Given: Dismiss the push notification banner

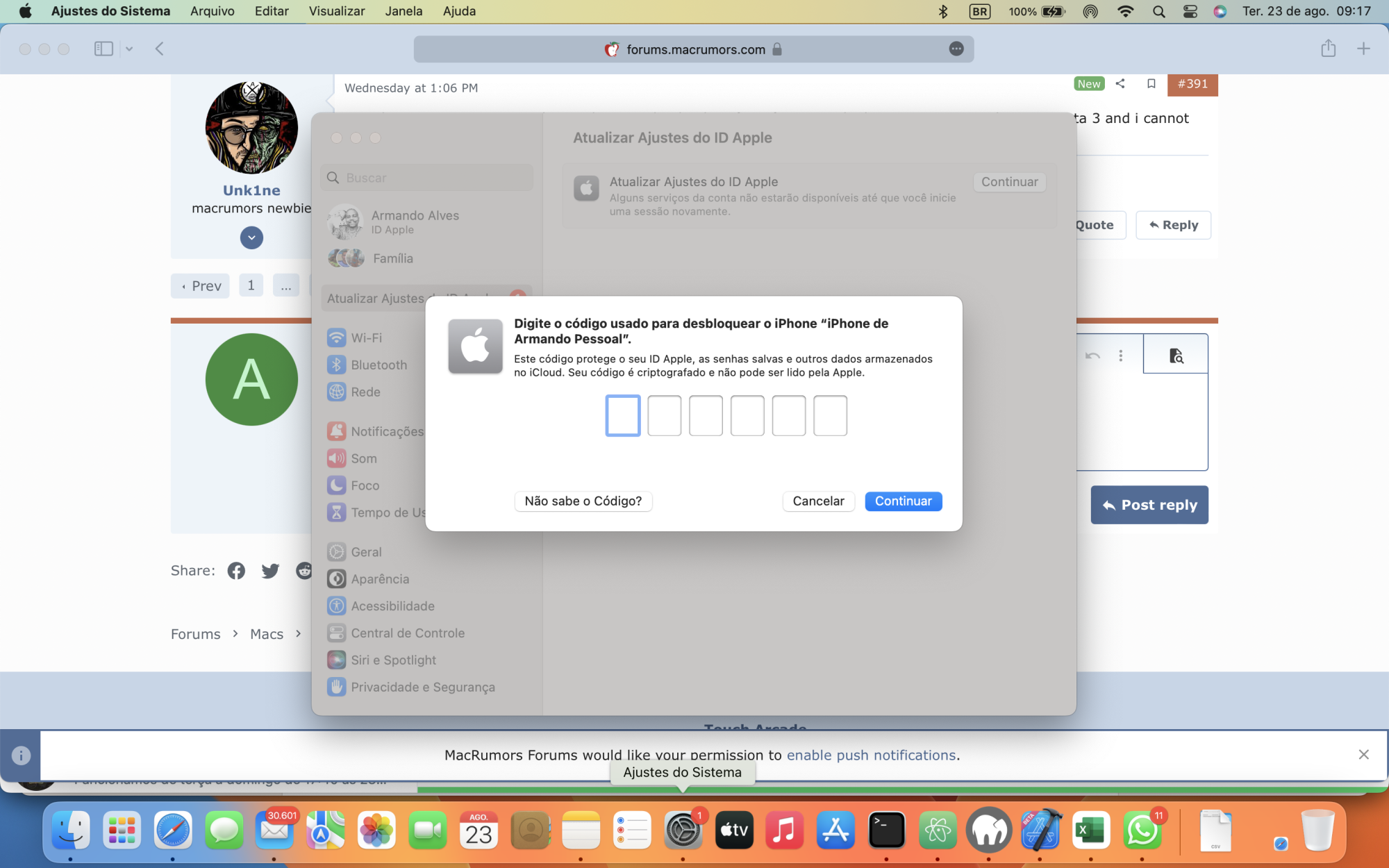Looking at the screenshot, I should [x=1363, y=754].
